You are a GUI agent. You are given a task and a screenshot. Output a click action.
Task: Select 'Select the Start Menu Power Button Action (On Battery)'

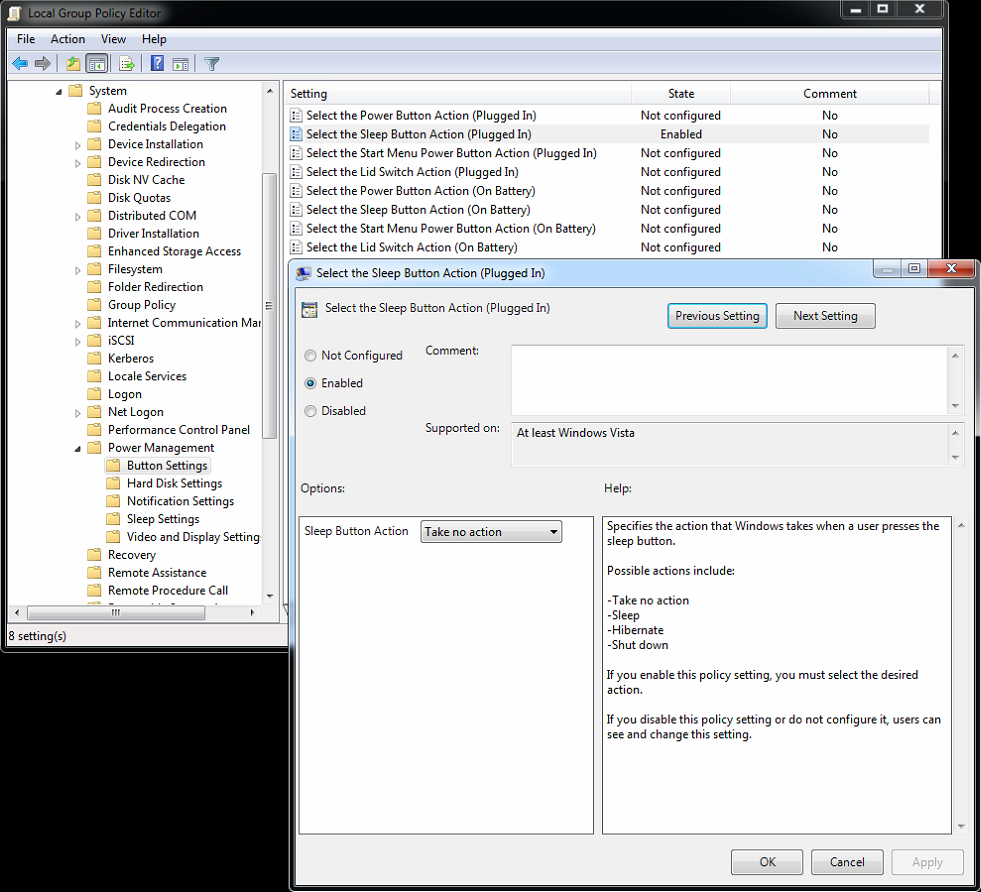tap(609, 228)
